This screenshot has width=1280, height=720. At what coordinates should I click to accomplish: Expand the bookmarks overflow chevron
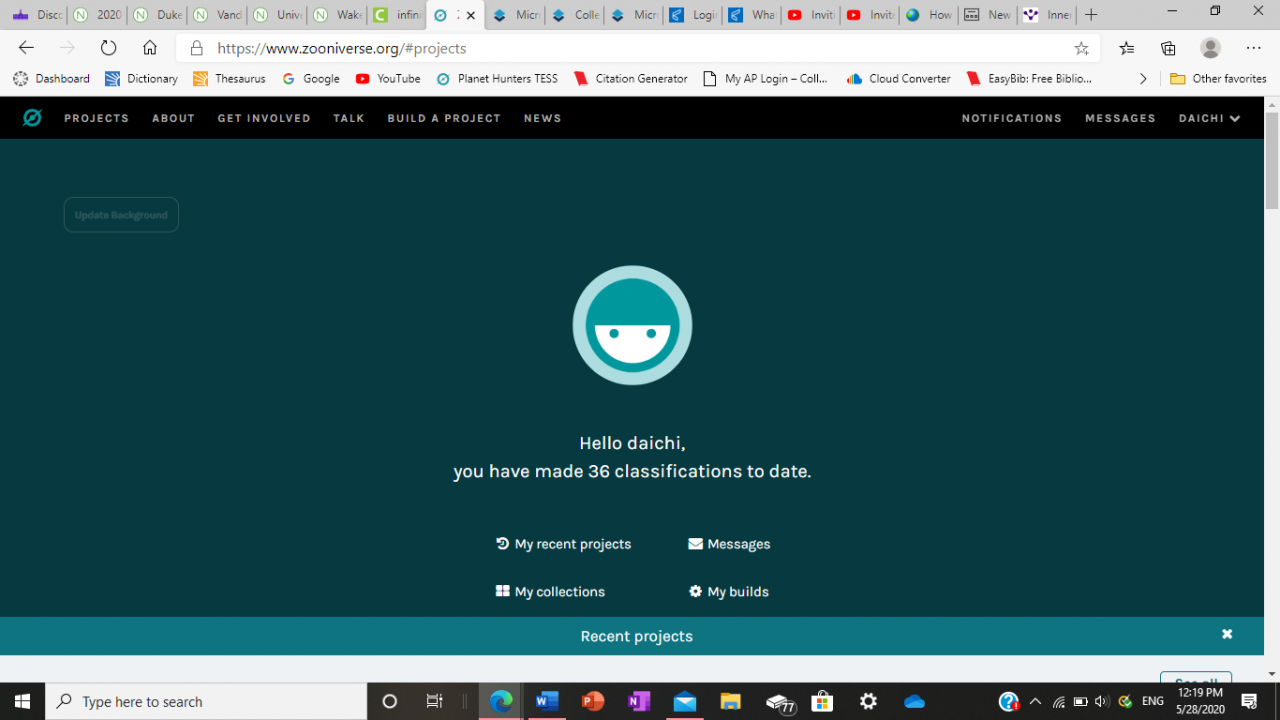click(1143, 78)
